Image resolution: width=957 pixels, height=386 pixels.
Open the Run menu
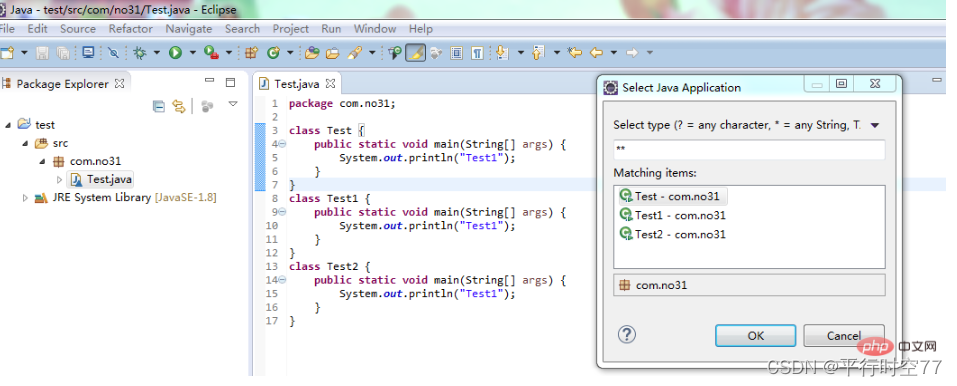coord(331,29)
